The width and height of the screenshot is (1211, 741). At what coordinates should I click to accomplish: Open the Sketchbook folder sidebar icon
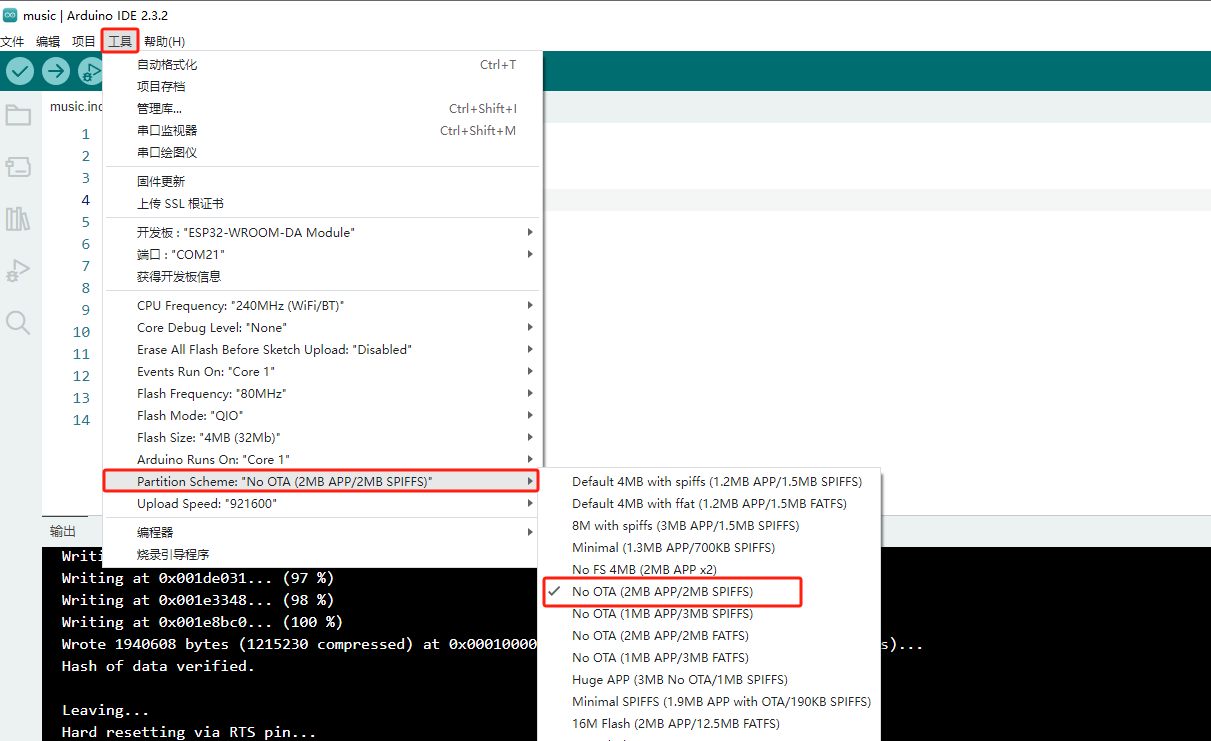[x=18, y=115]
